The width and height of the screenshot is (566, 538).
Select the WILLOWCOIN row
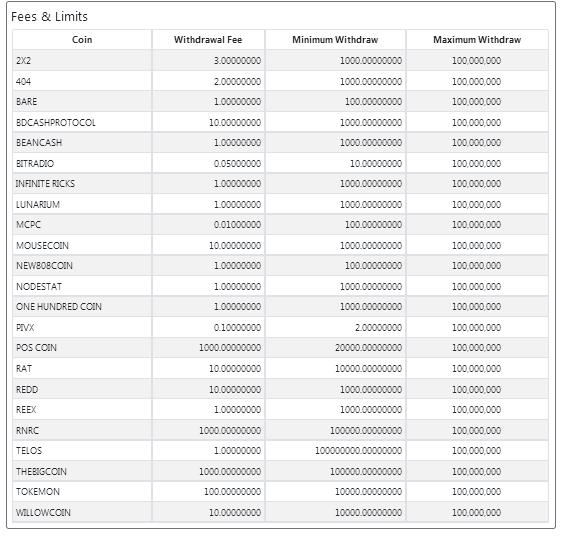280,512
